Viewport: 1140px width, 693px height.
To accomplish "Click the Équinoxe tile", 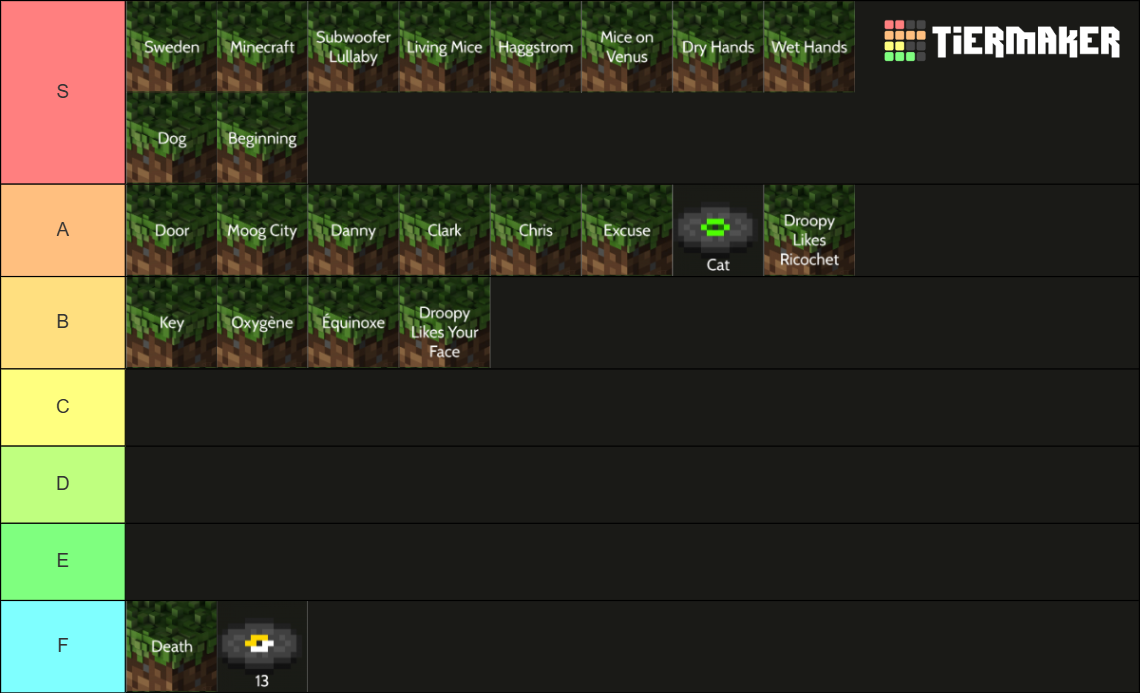I will click(x=353, y=322).
